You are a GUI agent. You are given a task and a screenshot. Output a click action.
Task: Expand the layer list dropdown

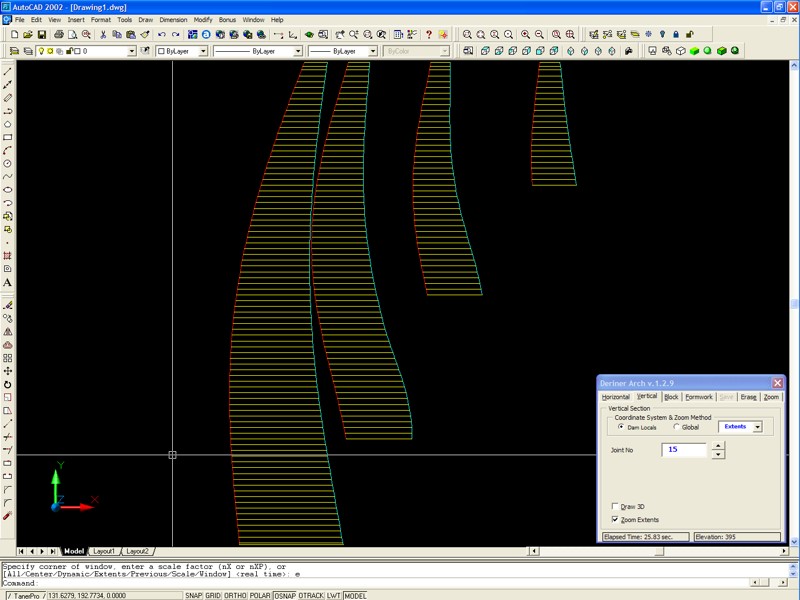point(131,51)
